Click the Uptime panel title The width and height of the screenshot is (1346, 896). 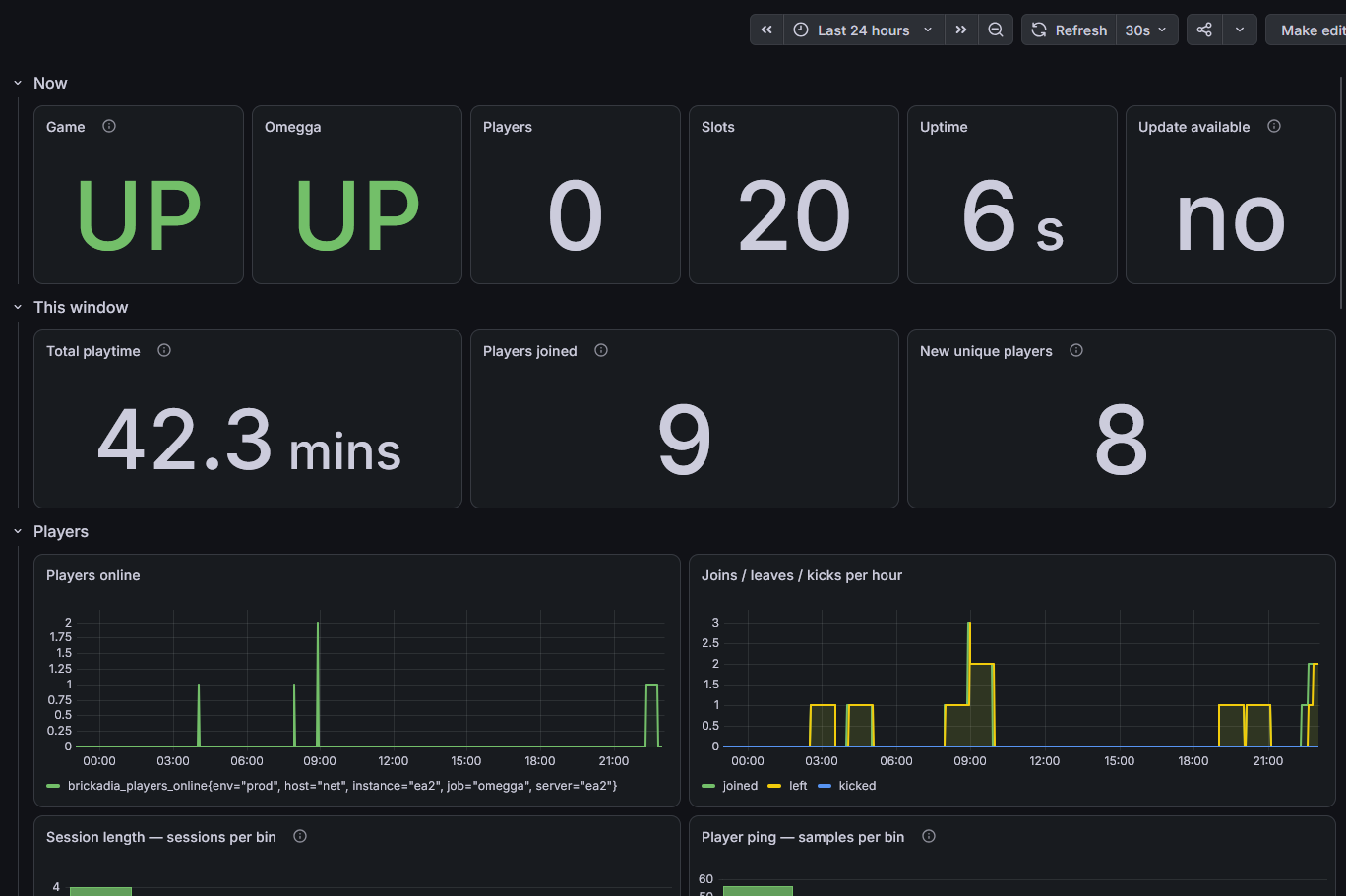[x=944, y=127]
